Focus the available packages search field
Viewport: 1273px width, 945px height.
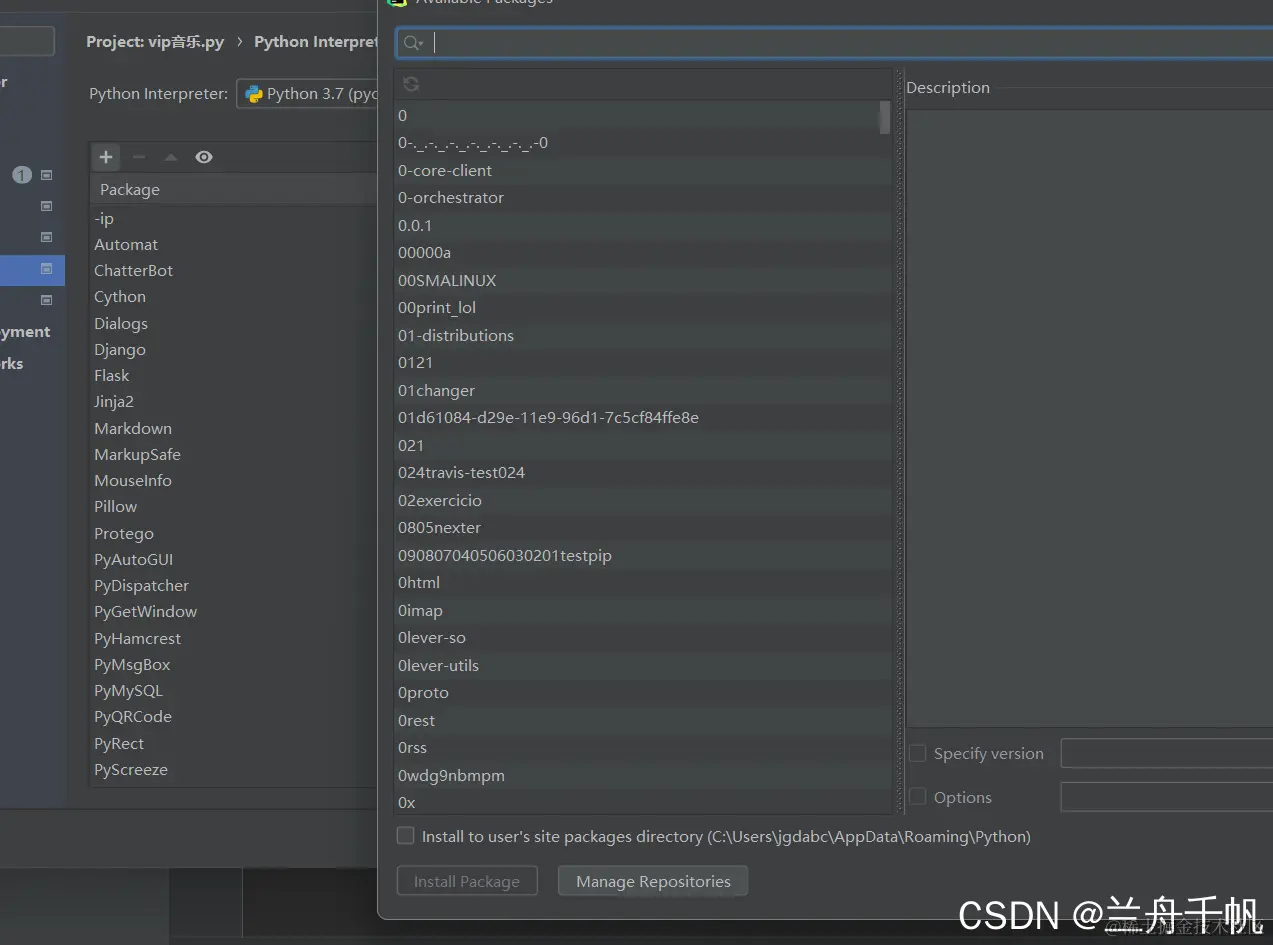(x=835, y=43)
